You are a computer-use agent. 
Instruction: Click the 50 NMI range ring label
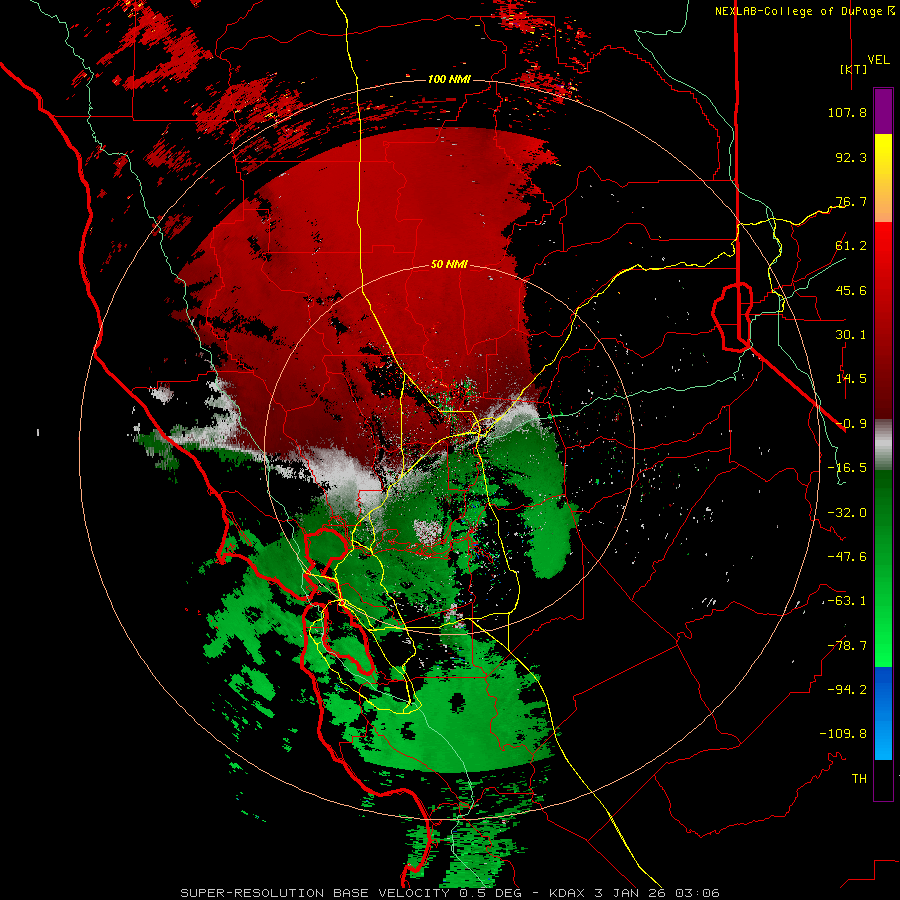[x=449, y=264]
